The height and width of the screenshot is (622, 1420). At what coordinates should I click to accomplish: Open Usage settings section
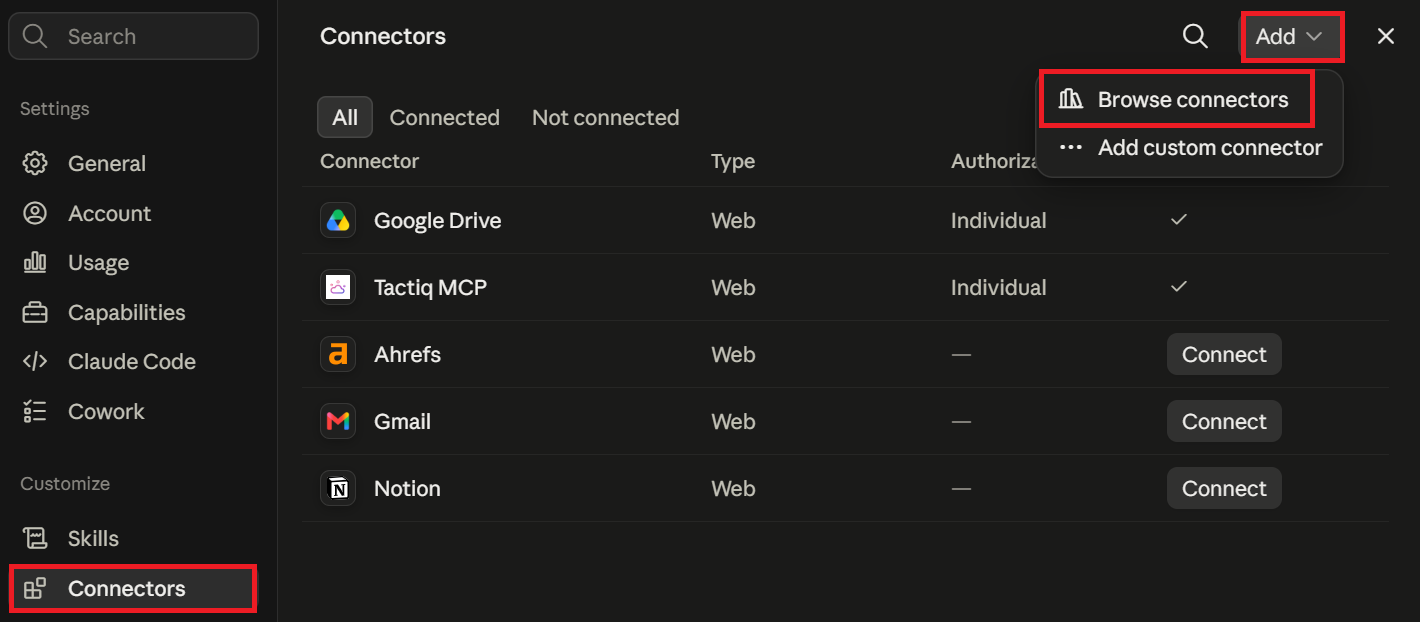click(x=98, y=262)
